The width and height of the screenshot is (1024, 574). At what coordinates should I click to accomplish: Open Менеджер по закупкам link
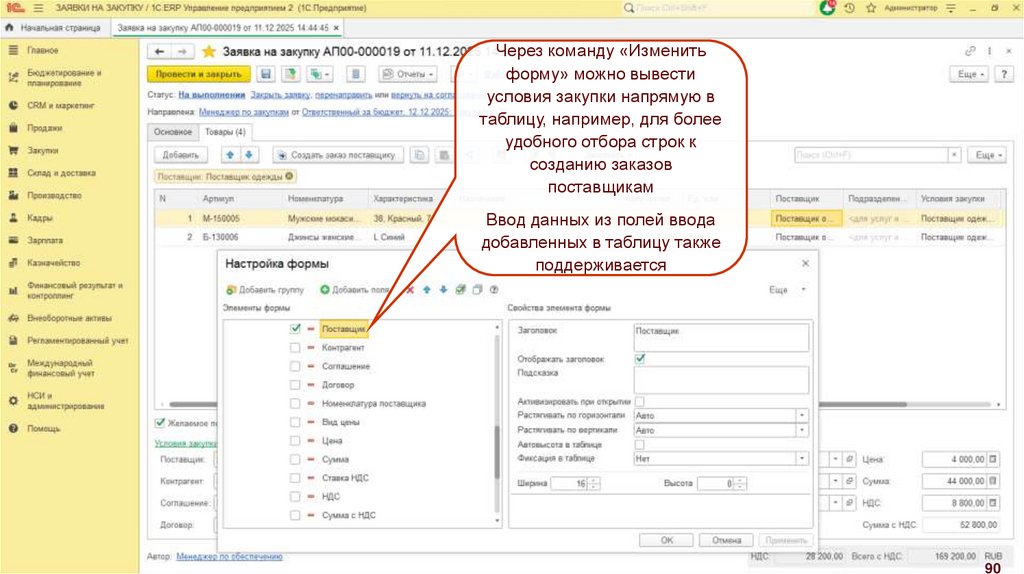pyautogui.click(x=244, y=112)
